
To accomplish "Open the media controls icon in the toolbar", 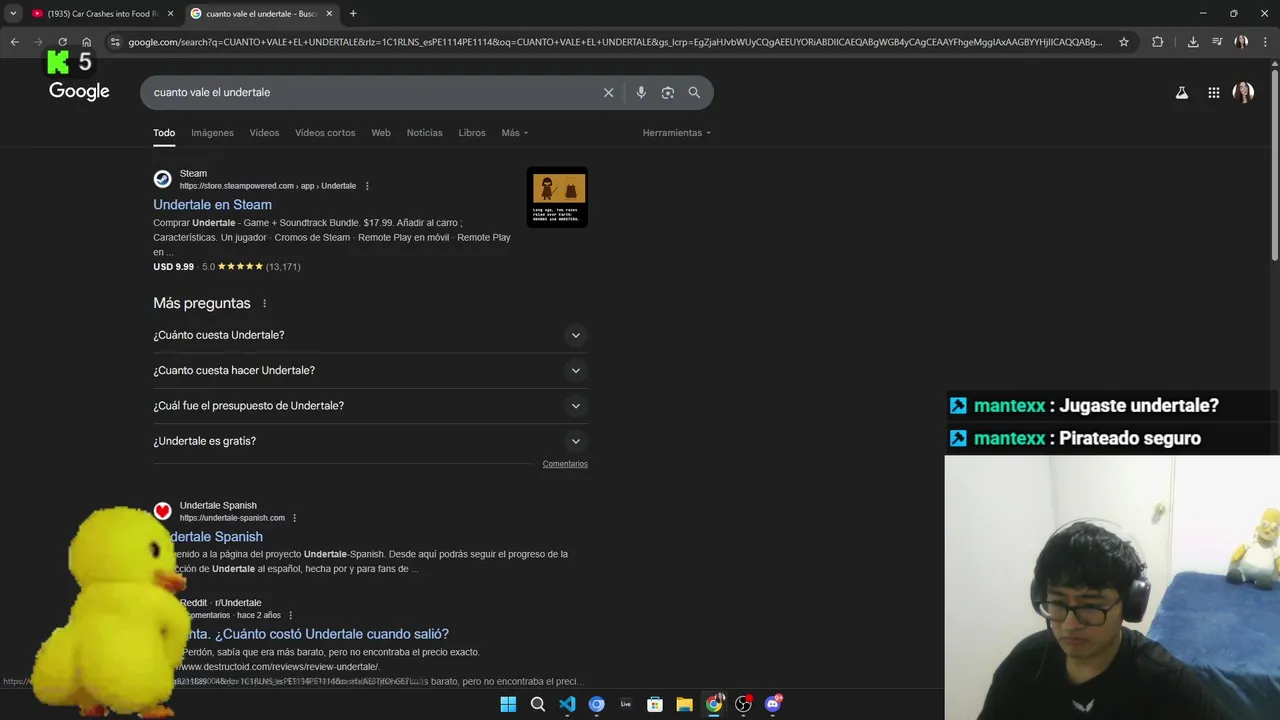I will tap(1217, 42).
